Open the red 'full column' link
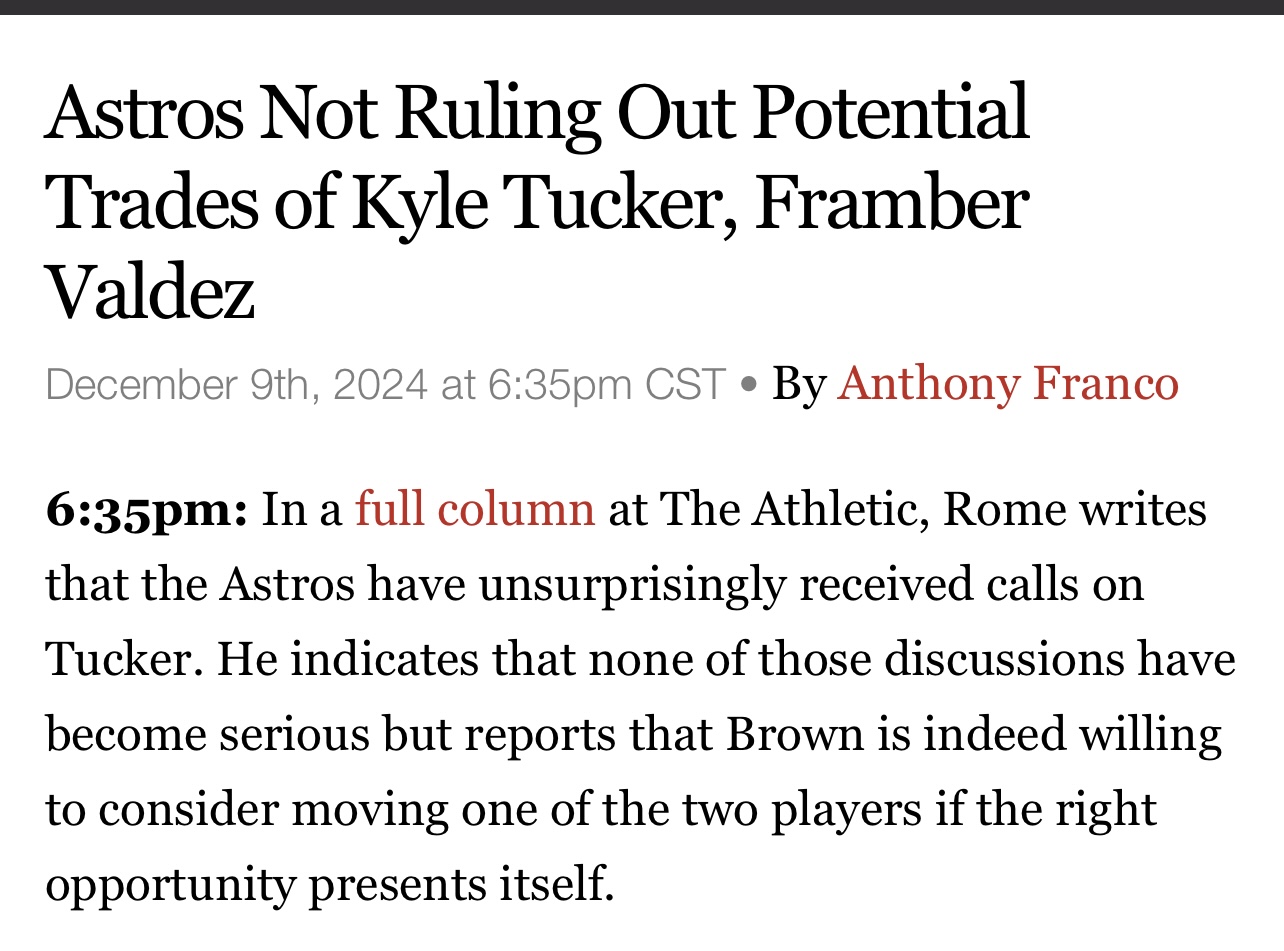This screenshot has height=951, width=1284. pyautogui.click(x=475, y=509)
